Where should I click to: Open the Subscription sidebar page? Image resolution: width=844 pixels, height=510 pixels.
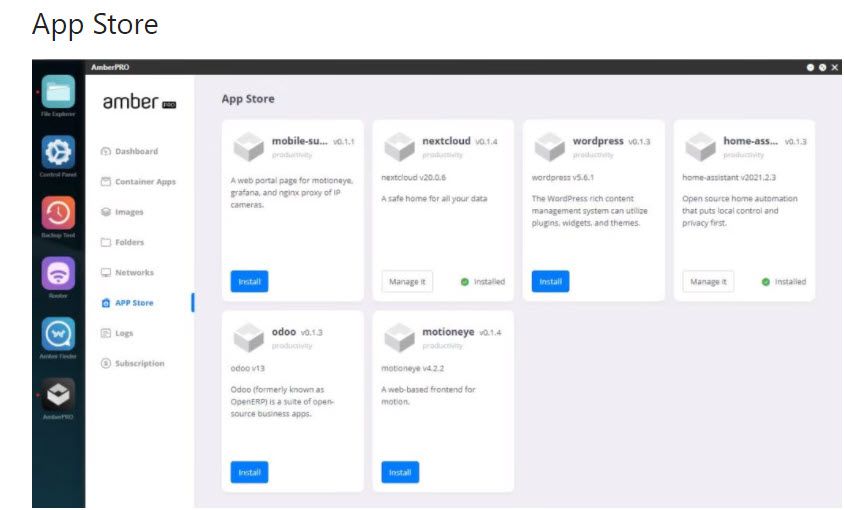pos(139,363)
